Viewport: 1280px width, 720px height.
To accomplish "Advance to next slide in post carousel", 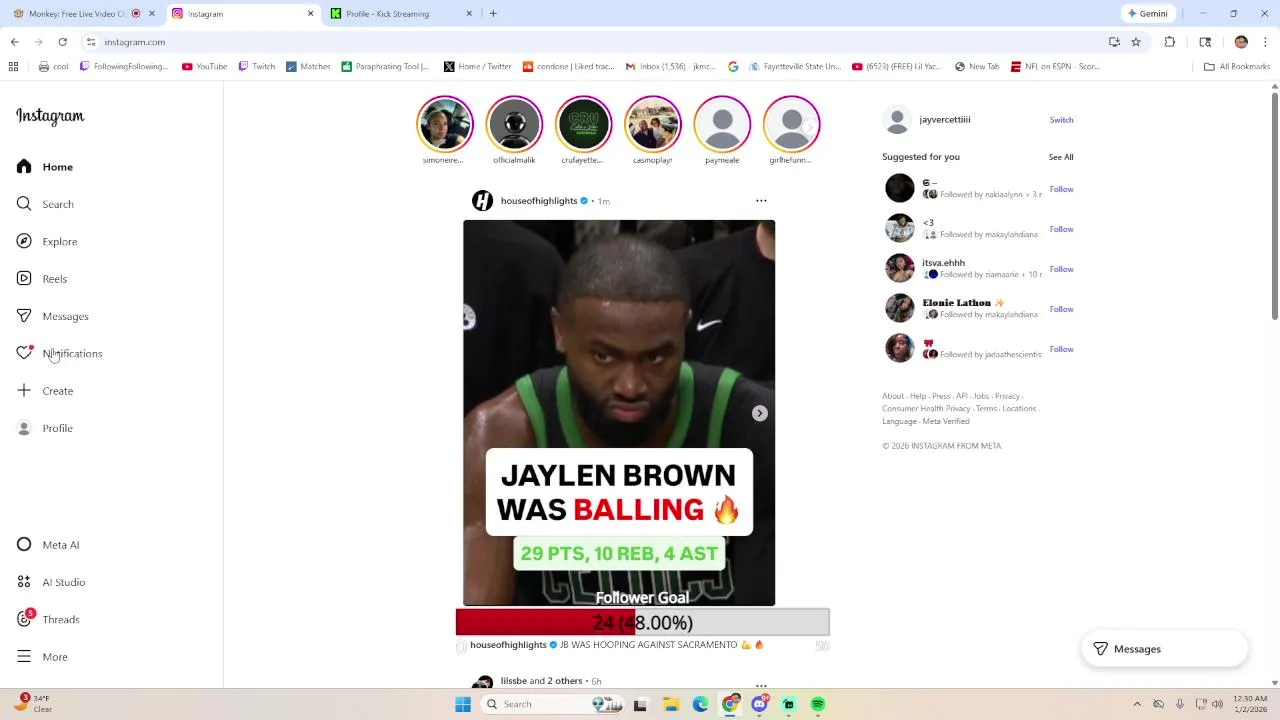I will pyautogui.click(x=760, y=413).
